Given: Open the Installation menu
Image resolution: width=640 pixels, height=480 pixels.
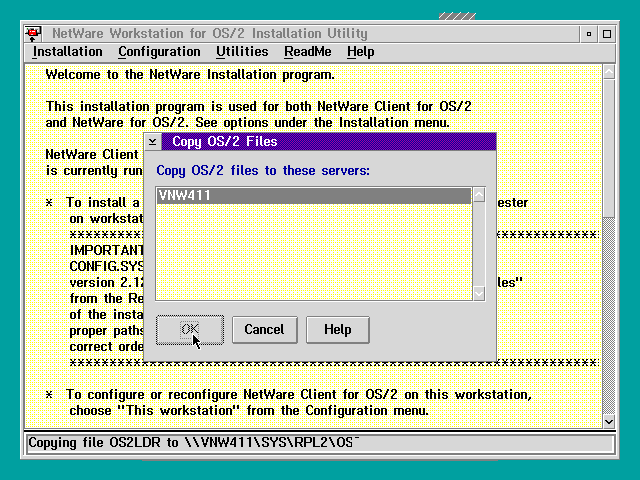Looking at the screenshot, I should coord(67,52).
